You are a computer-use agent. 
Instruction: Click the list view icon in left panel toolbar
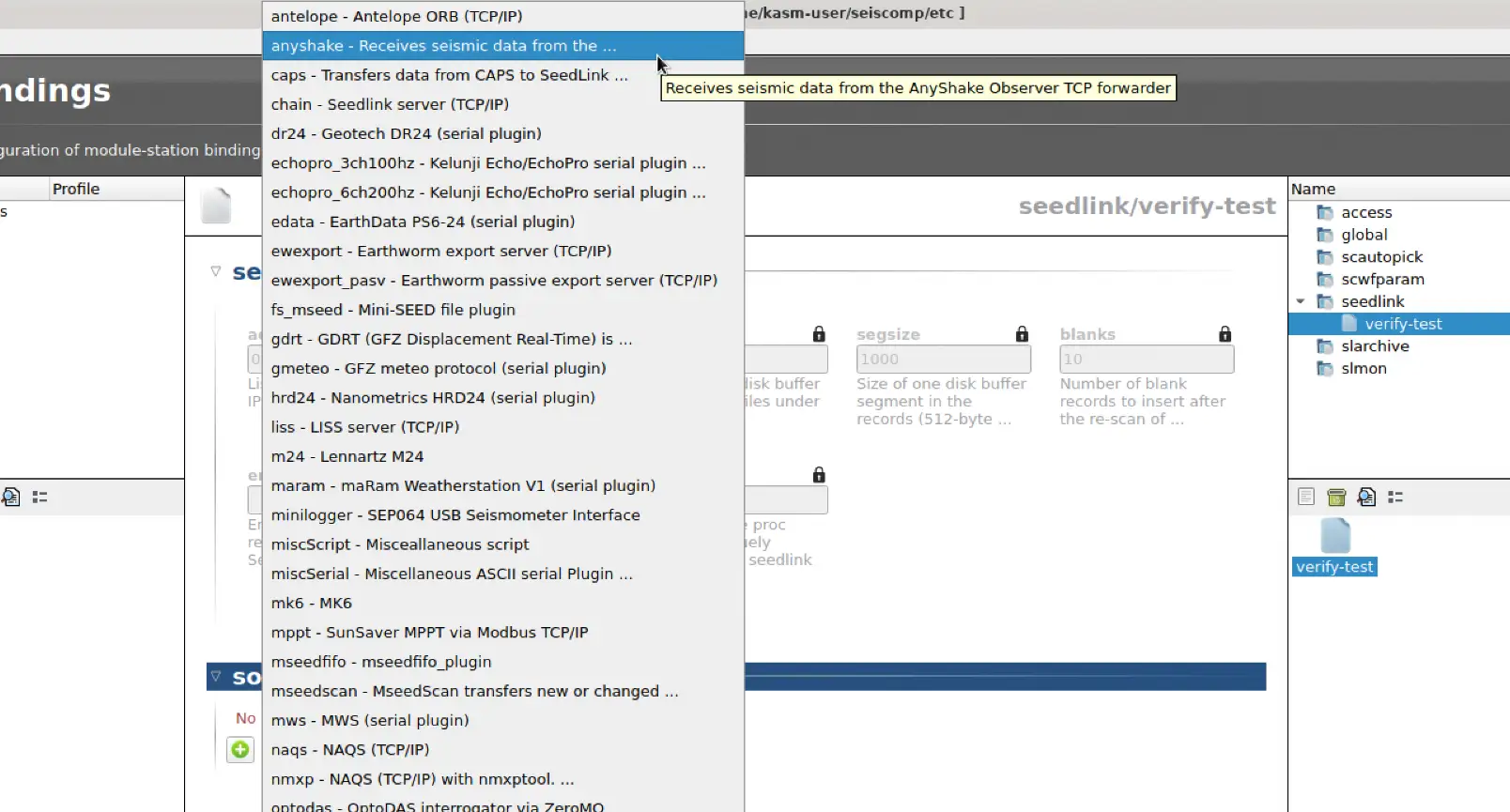coord(39,497)
